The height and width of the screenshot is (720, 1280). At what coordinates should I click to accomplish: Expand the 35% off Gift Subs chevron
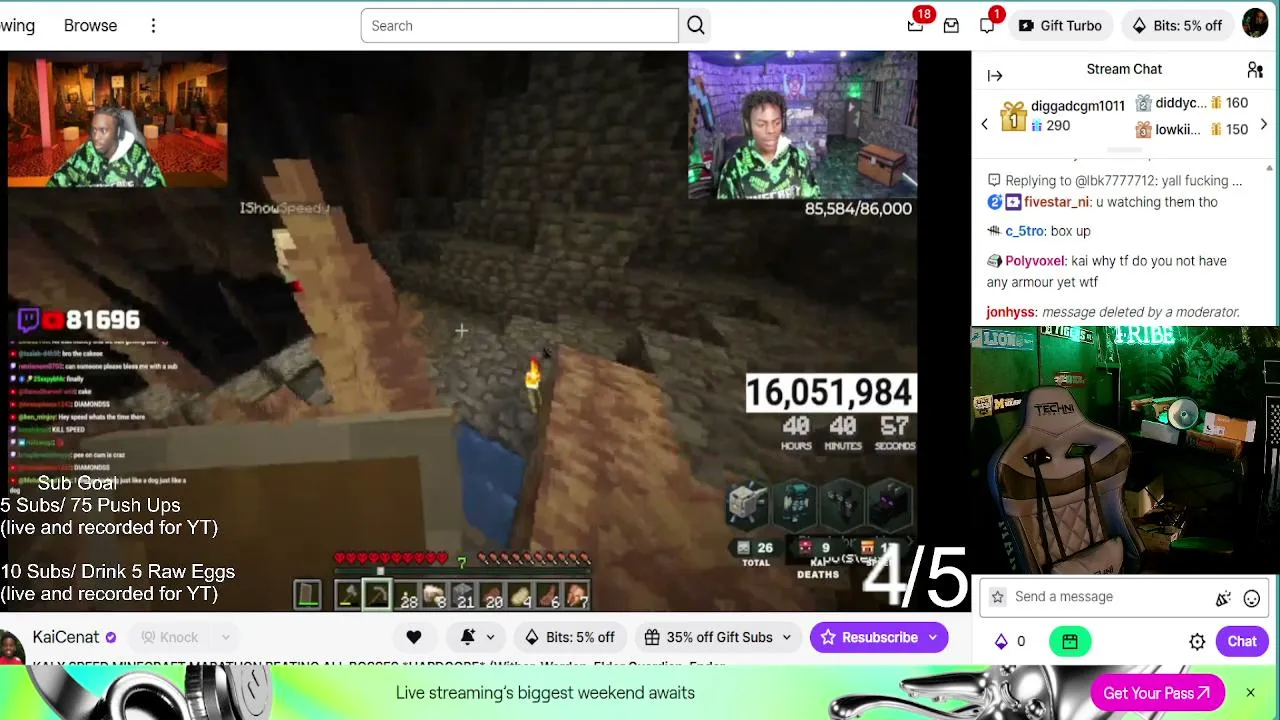tap(787, 637)
